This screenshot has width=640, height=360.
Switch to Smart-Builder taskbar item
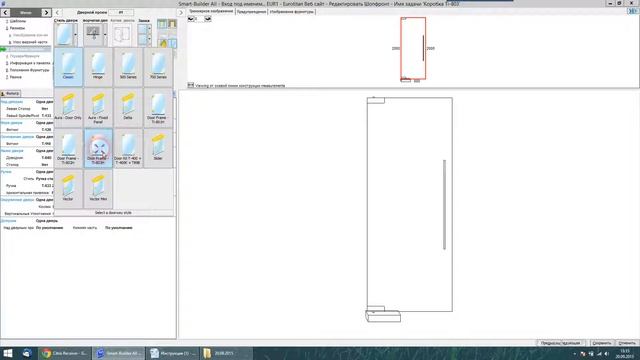(x=119, y=353)
